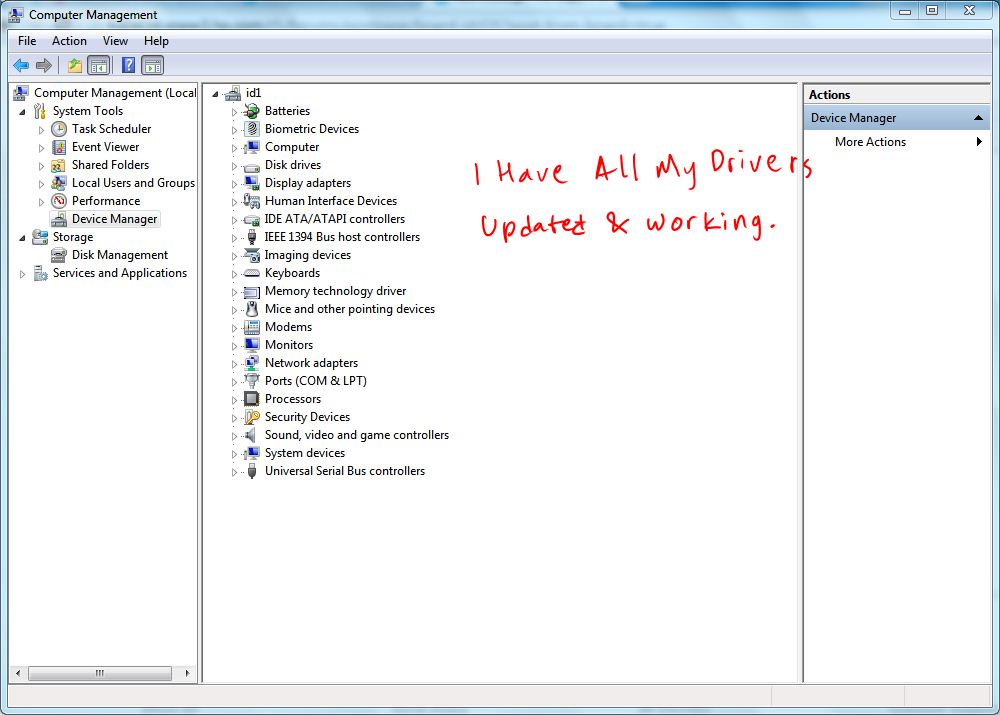This screenshot has width=1000, height=715.
Task: Click the Forward arrow toolbar icon
Action: [44, 66]
